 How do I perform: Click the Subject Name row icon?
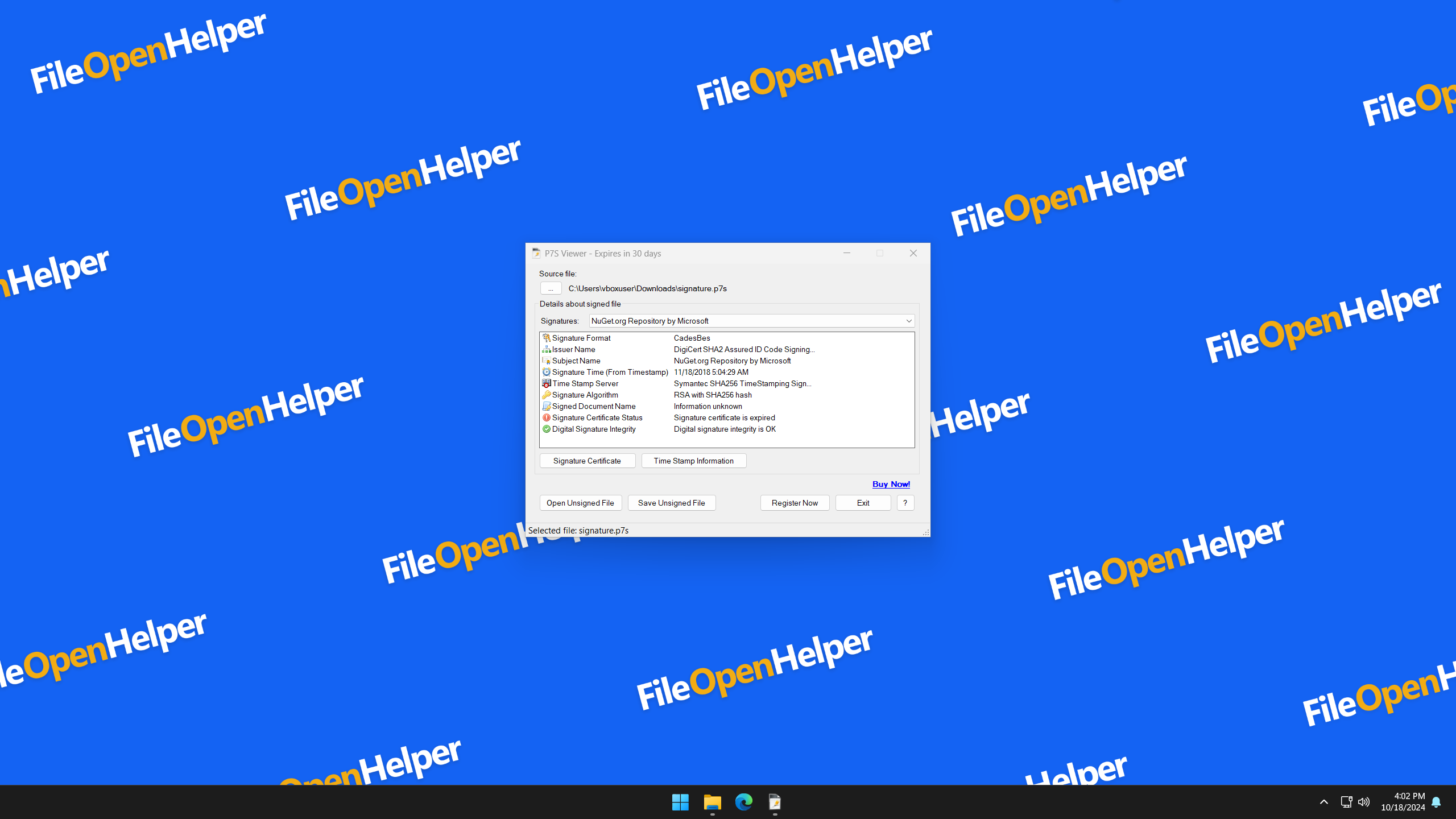[546, 361]
